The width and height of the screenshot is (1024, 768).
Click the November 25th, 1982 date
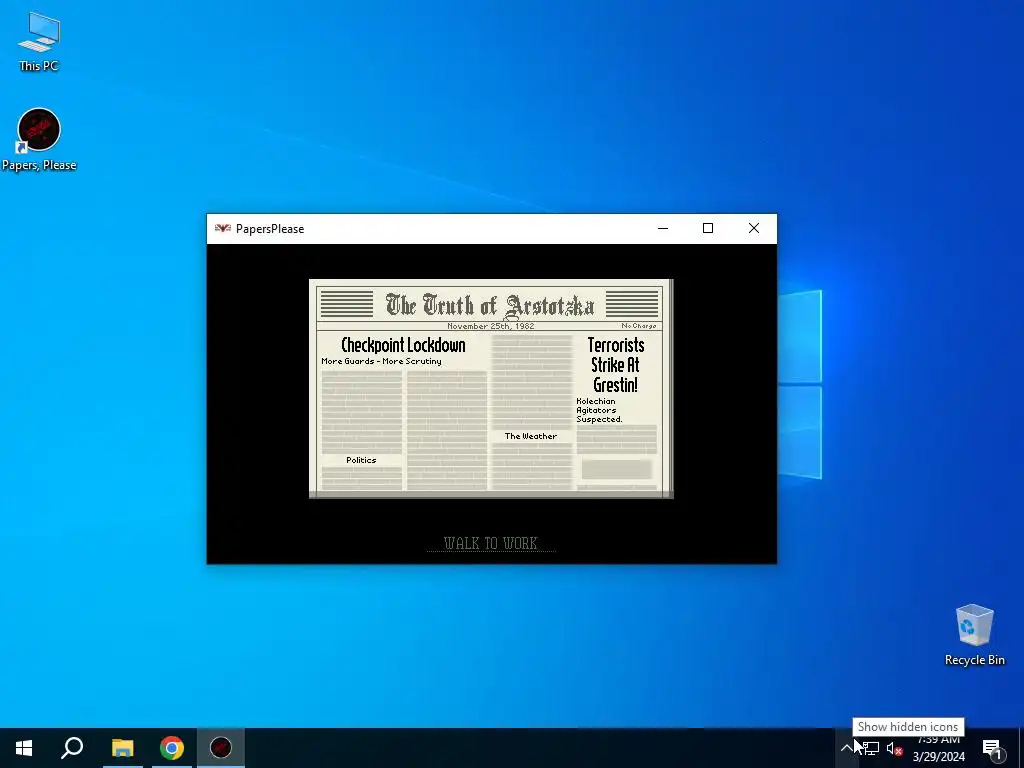click(x=490, y=325)
